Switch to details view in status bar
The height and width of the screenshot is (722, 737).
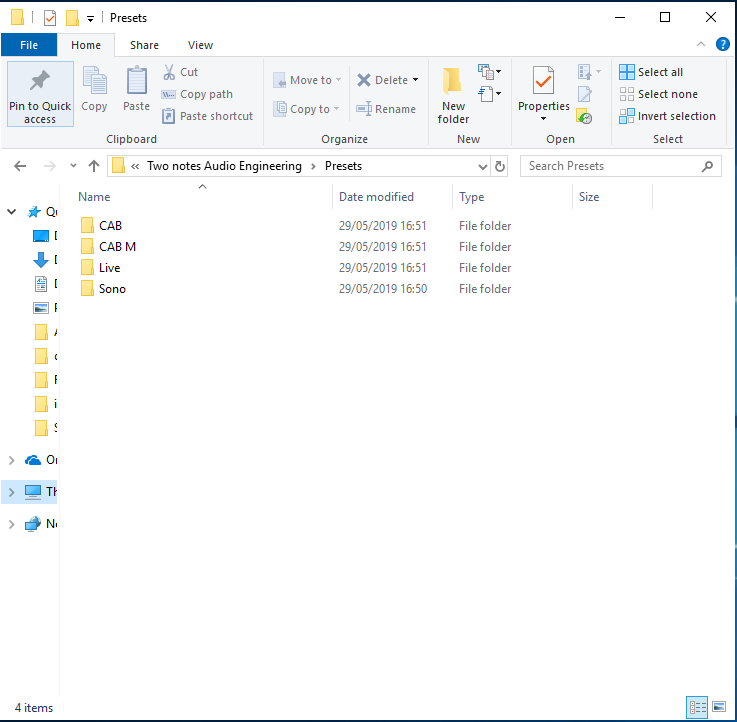(x=697, y=707)
